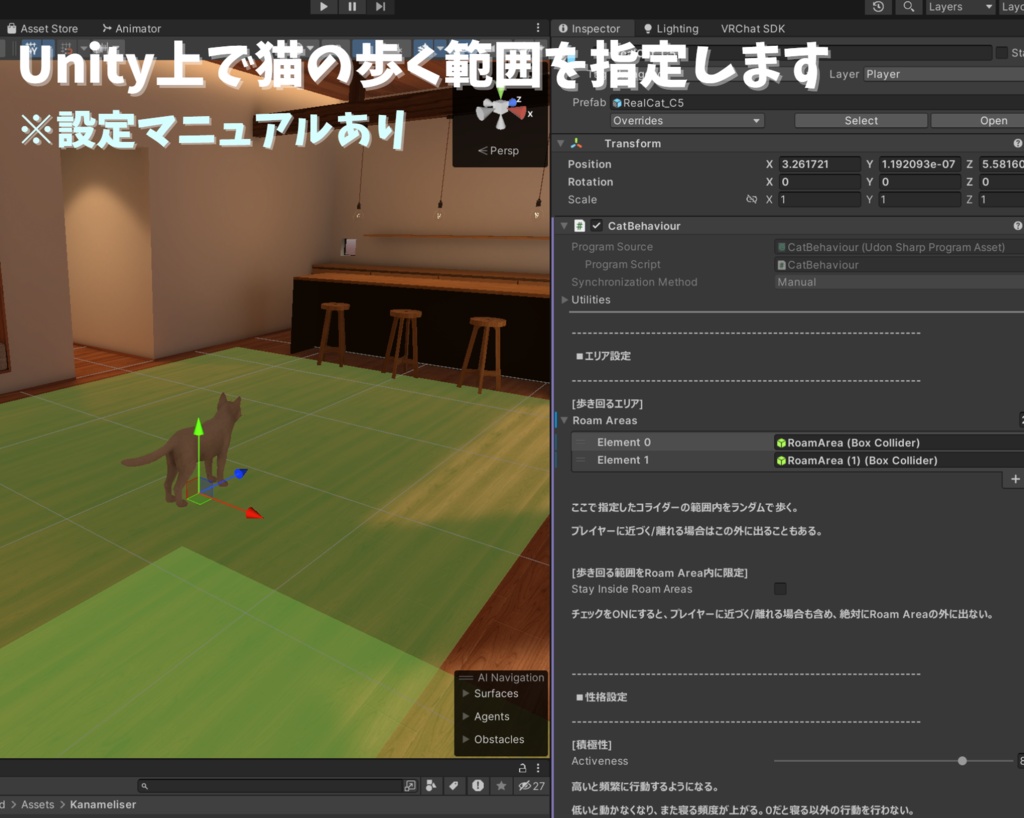Click the CatBehaviour script icon
The width and height of the screenshot is (1024, 818).
click(579, 225)
